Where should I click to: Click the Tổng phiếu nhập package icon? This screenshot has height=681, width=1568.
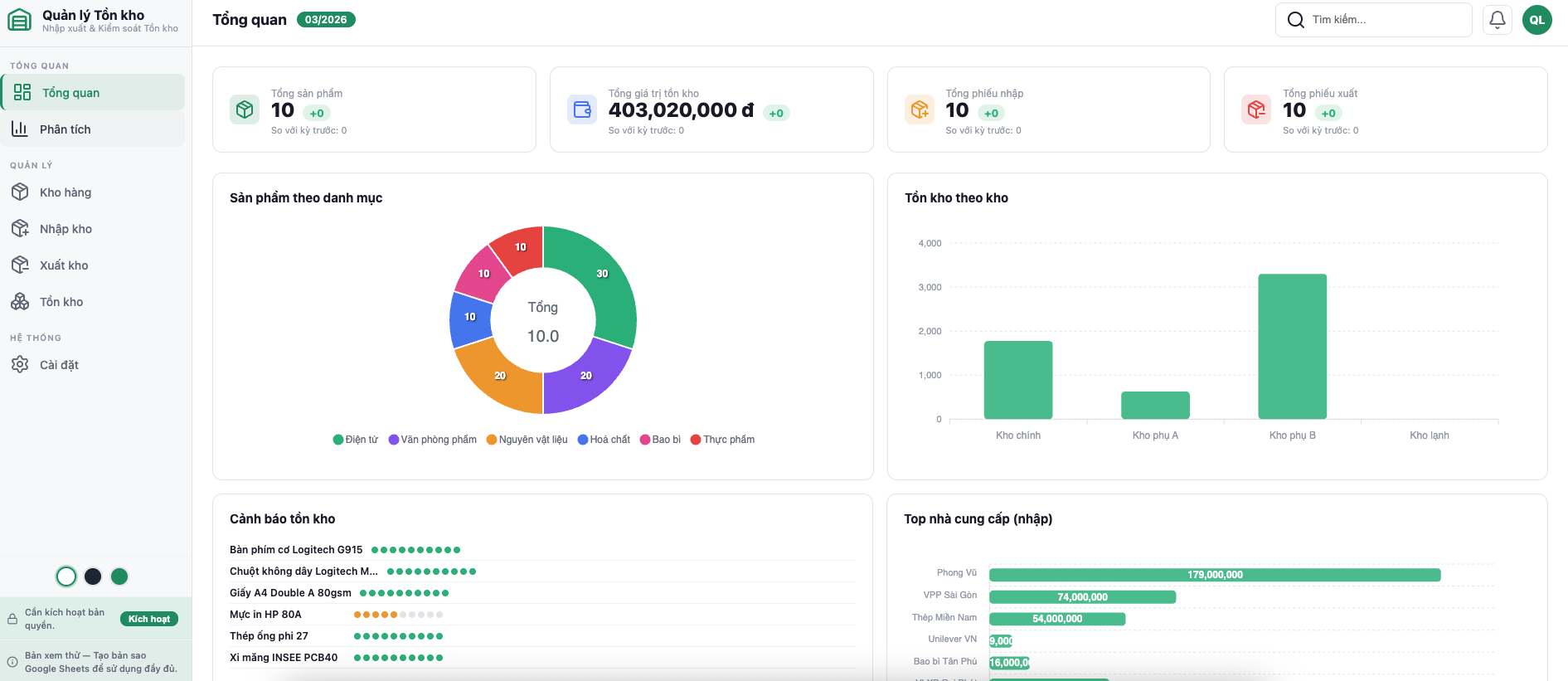click(919, 109)
